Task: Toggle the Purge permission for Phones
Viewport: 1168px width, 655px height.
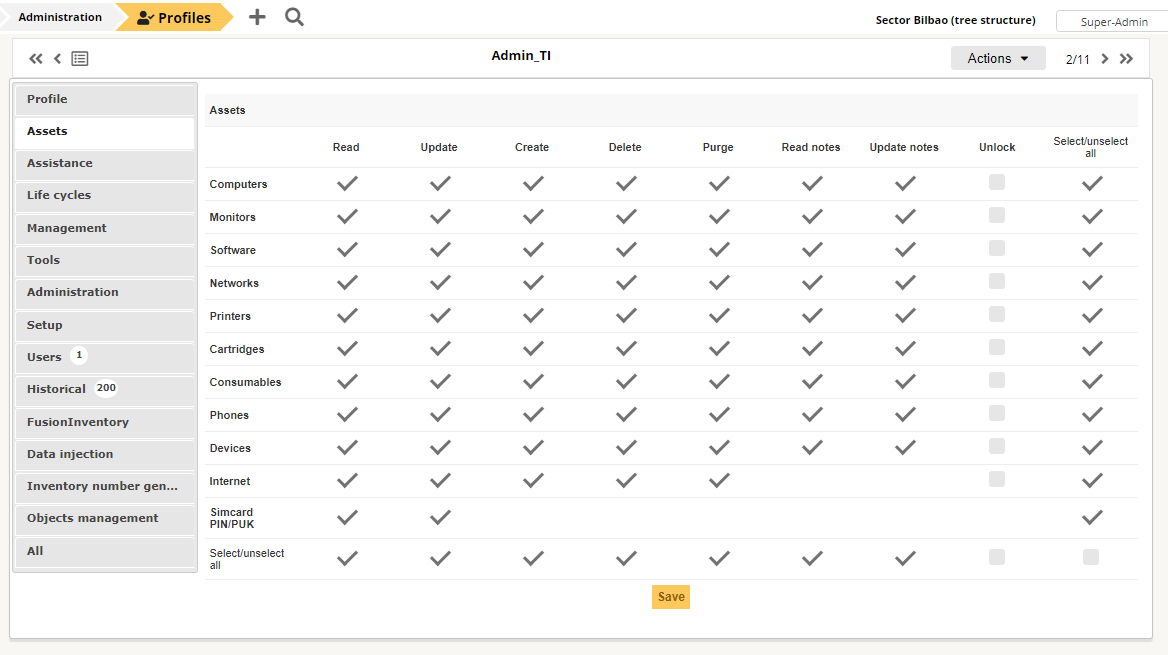Action: coord(718,414)
